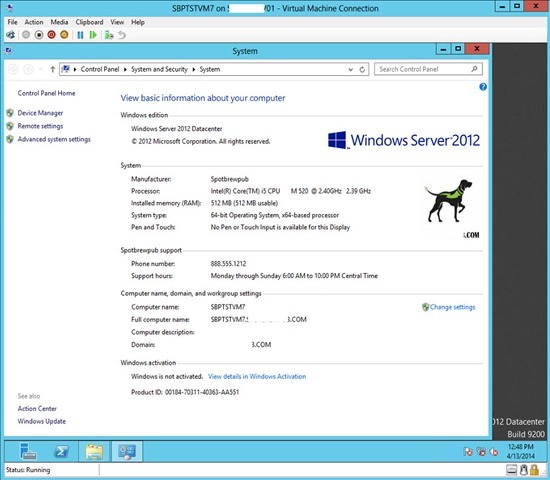550x480 pixels.
Task: Open the Media menu
Action: pyautogui.click(x=59, y=22)
